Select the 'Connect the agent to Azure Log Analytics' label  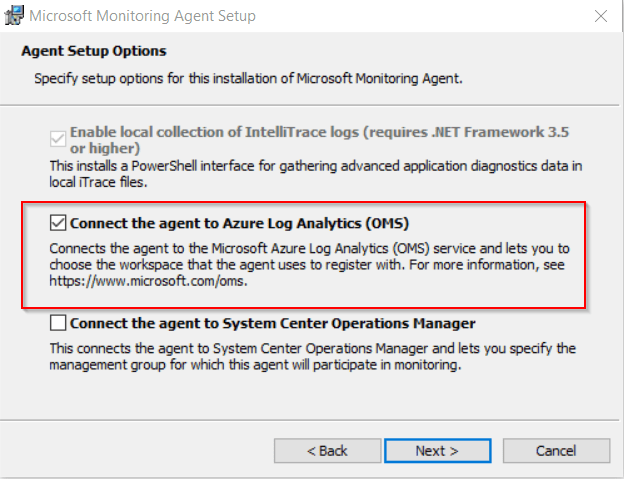pyautogui.click(x=240, y=223)
